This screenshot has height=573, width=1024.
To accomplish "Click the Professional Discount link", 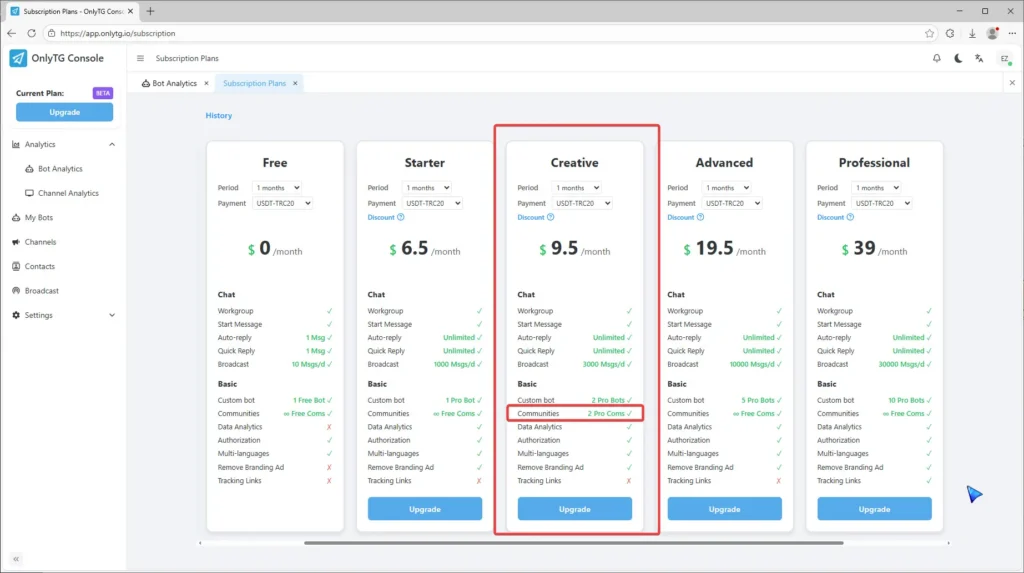I will [830, 217].
